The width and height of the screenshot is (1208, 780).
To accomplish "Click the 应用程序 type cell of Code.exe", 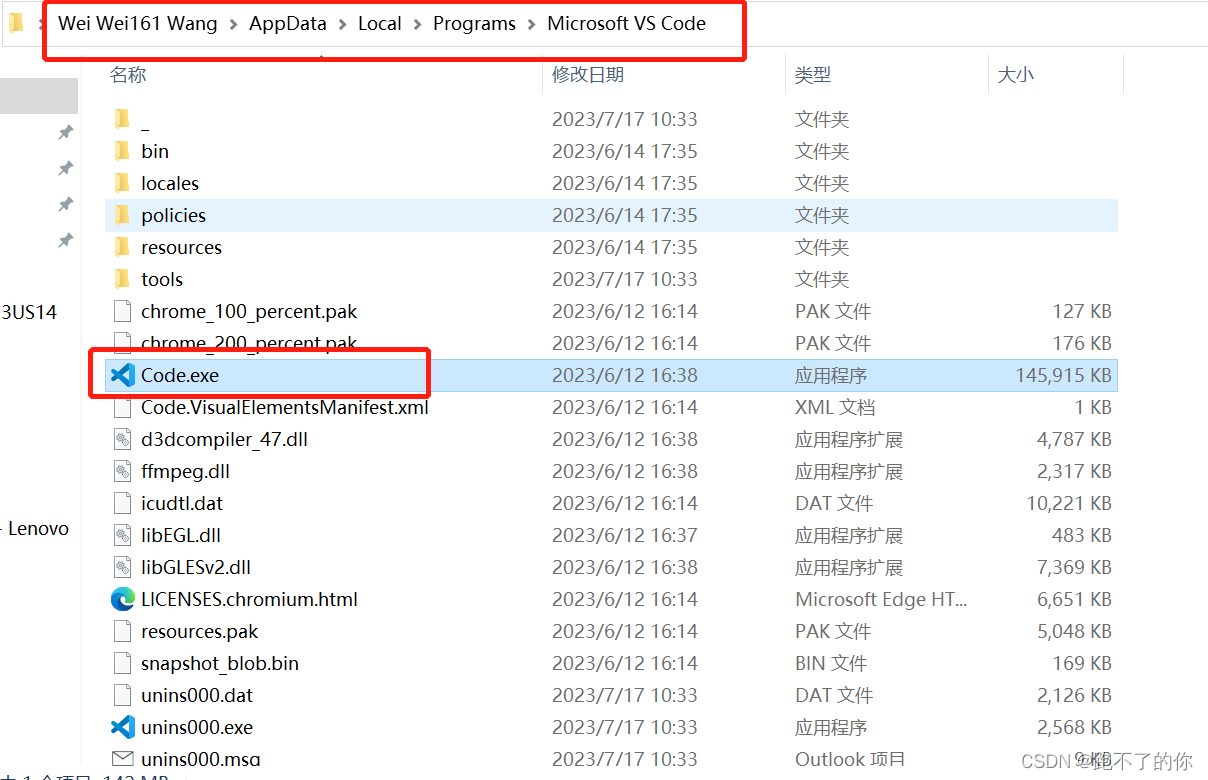I will pos(831,375).
